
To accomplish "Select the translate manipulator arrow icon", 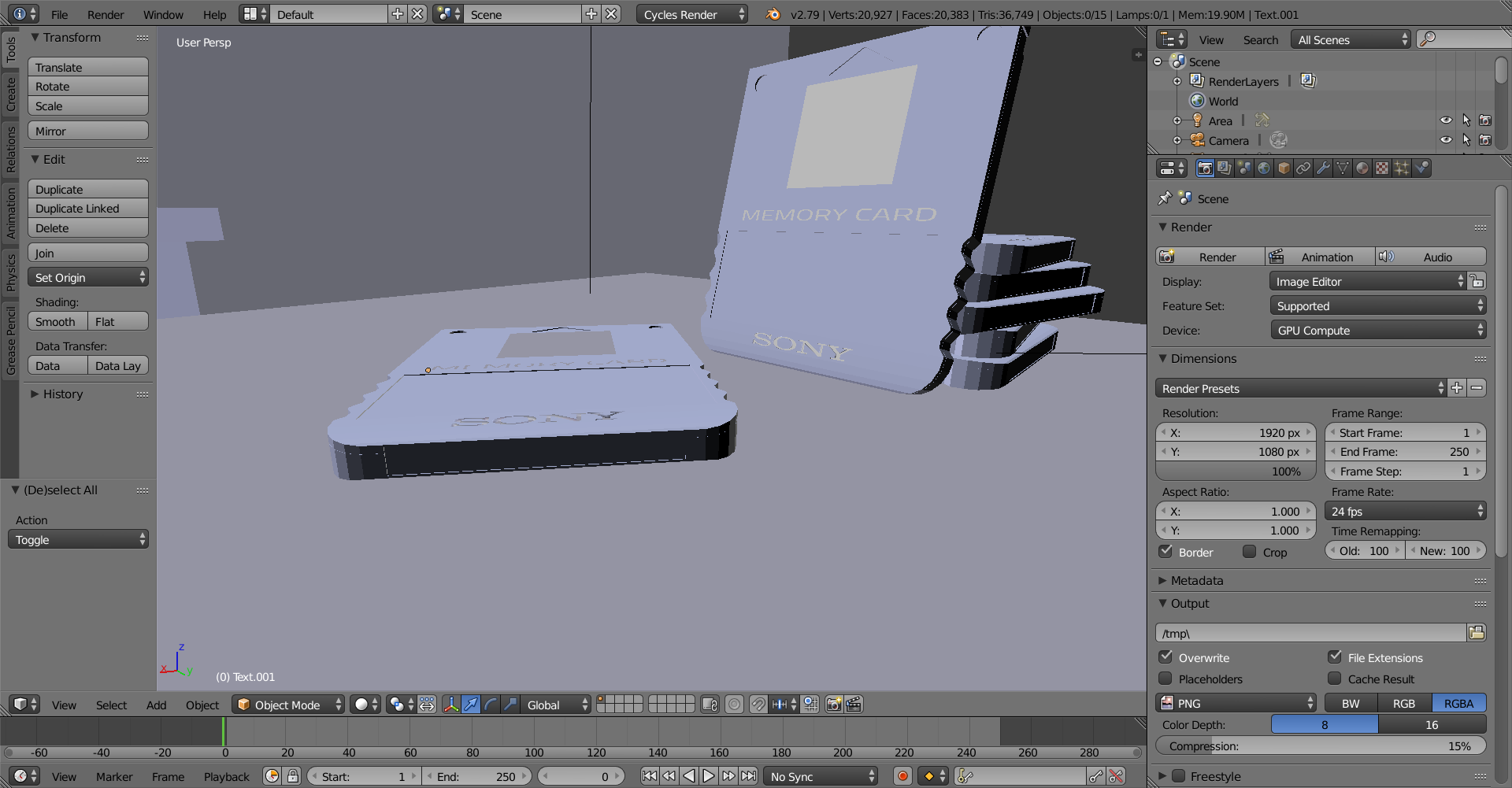I will click(471, 705).
